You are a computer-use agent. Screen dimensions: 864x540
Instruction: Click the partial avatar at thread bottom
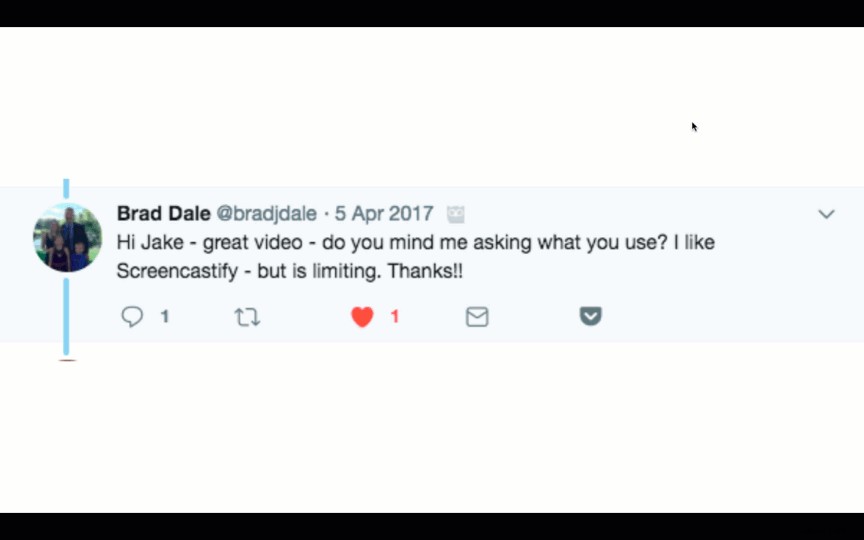(67, 360)
